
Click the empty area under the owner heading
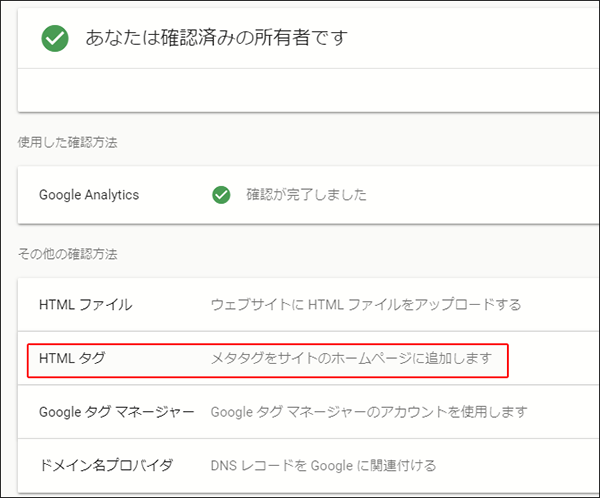point(308,90)
